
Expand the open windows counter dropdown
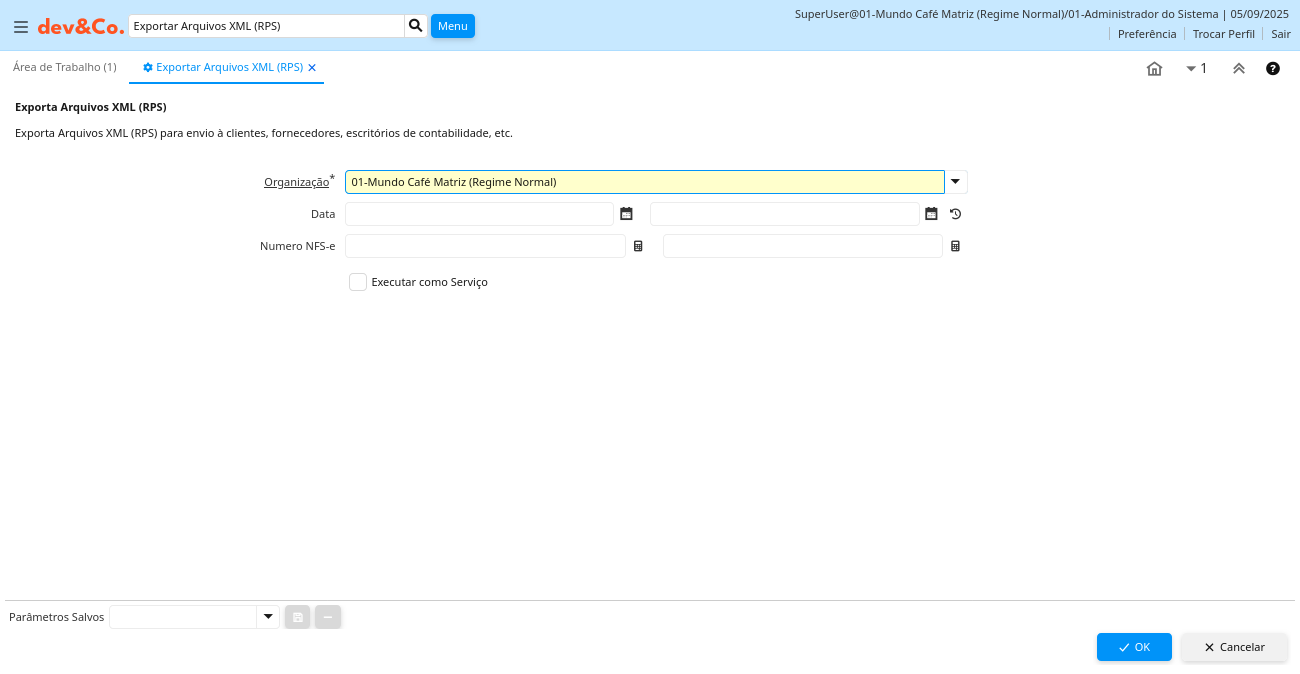pyautogui.click(x=1196, y=69)
